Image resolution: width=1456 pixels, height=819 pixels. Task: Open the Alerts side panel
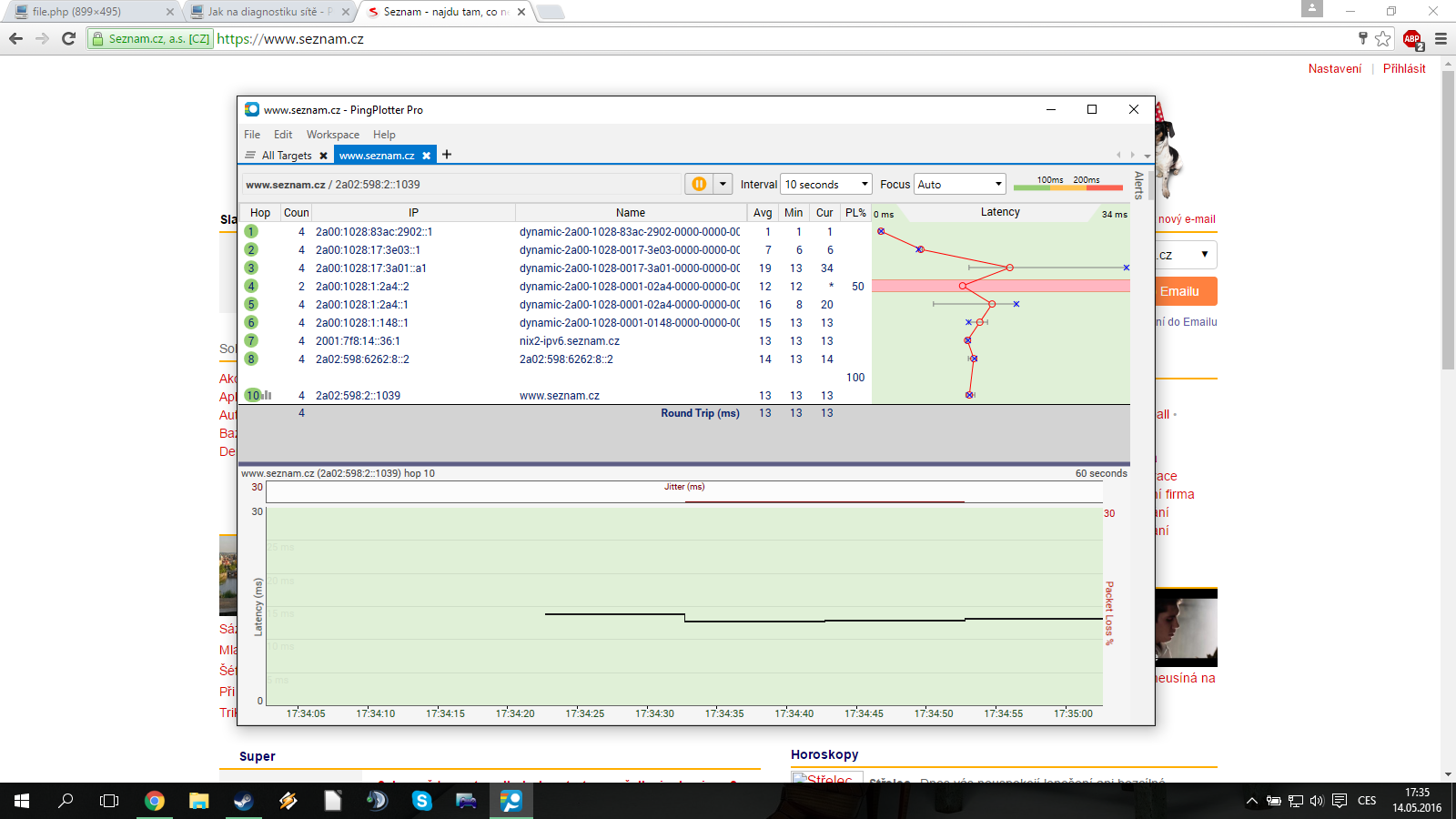[x=1138, y=185]
